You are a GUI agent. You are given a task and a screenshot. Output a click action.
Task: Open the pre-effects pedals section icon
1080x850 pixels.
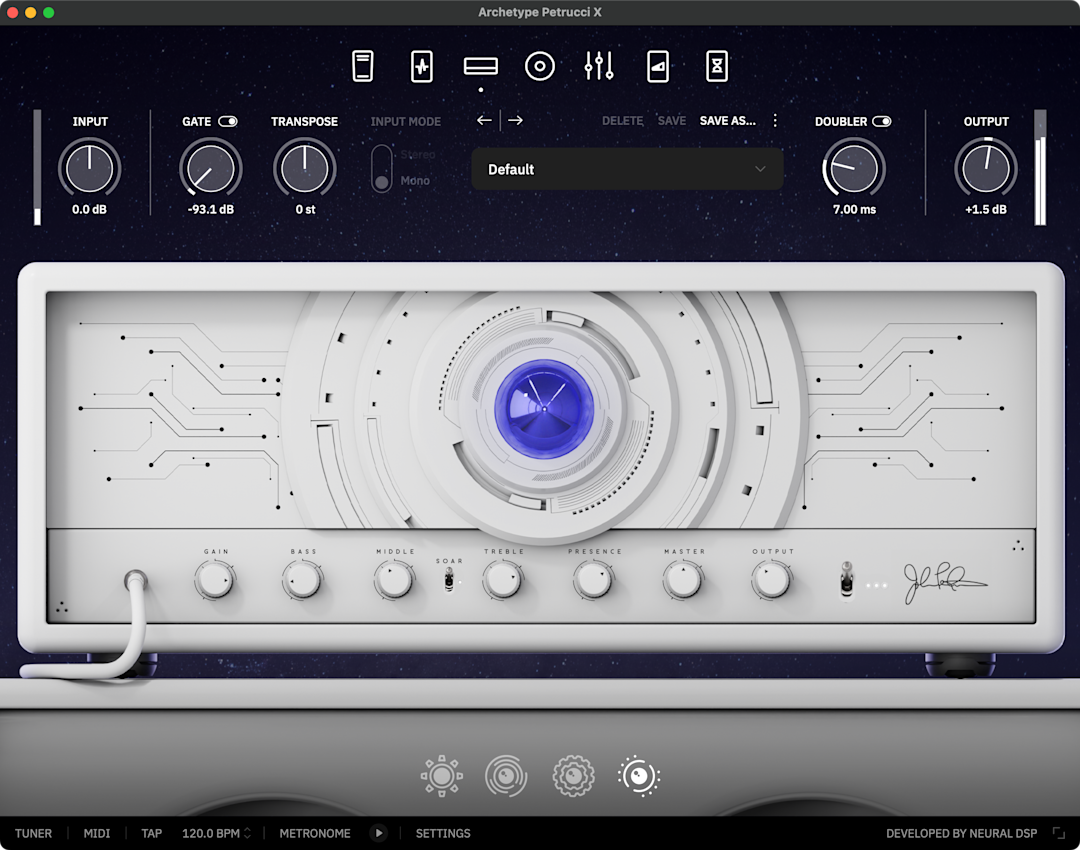[422, 66]
